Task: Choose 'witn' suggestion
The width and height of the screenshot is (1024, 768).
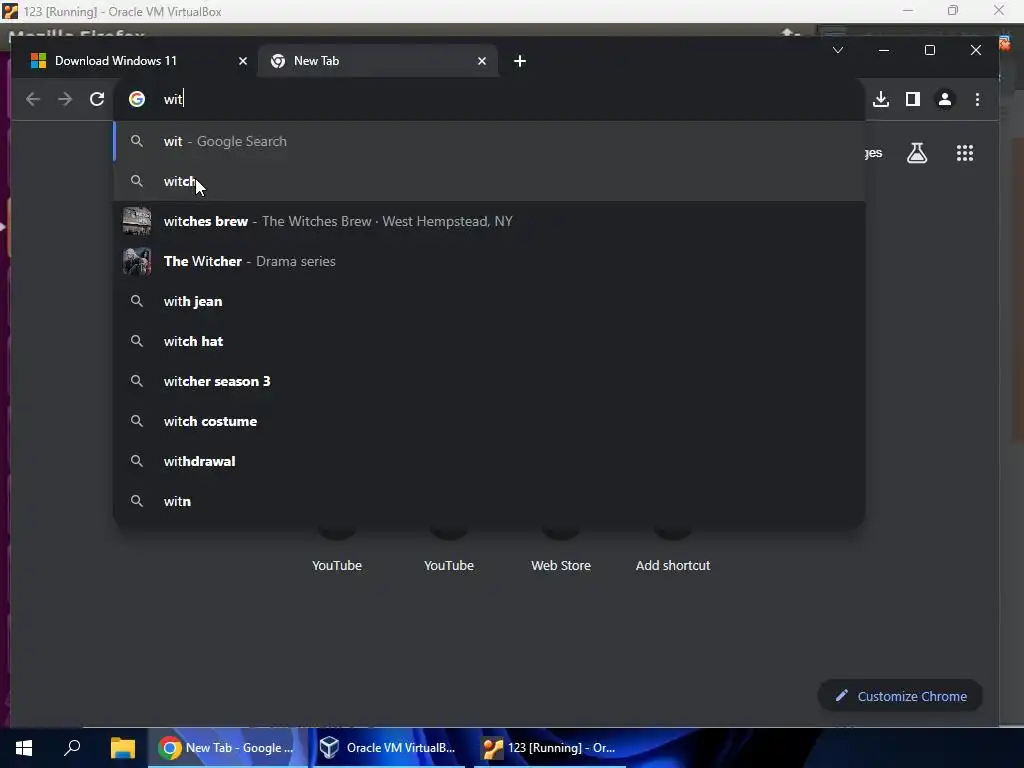Action: click(x=490, y=501)
